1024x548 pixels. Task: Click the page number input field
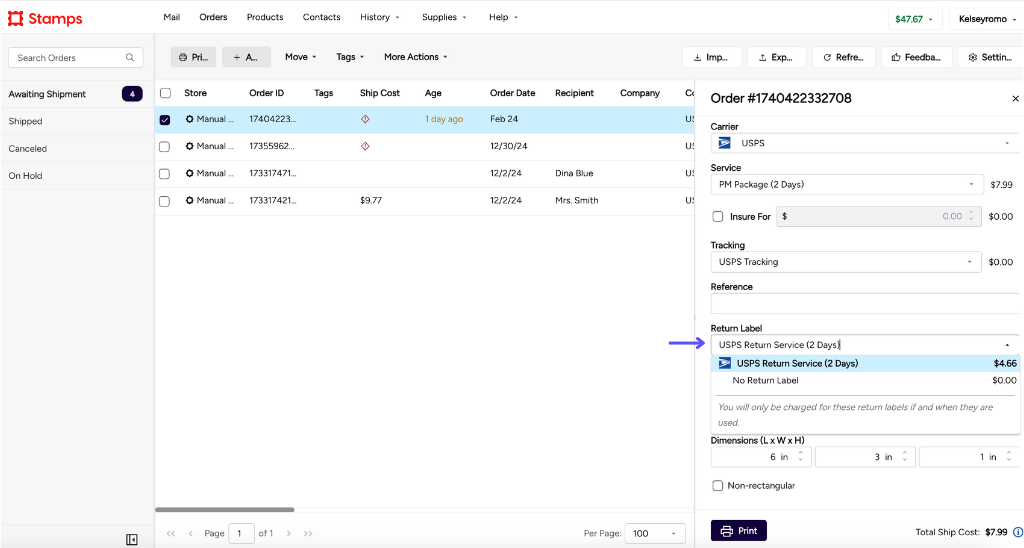coord(241,534)
